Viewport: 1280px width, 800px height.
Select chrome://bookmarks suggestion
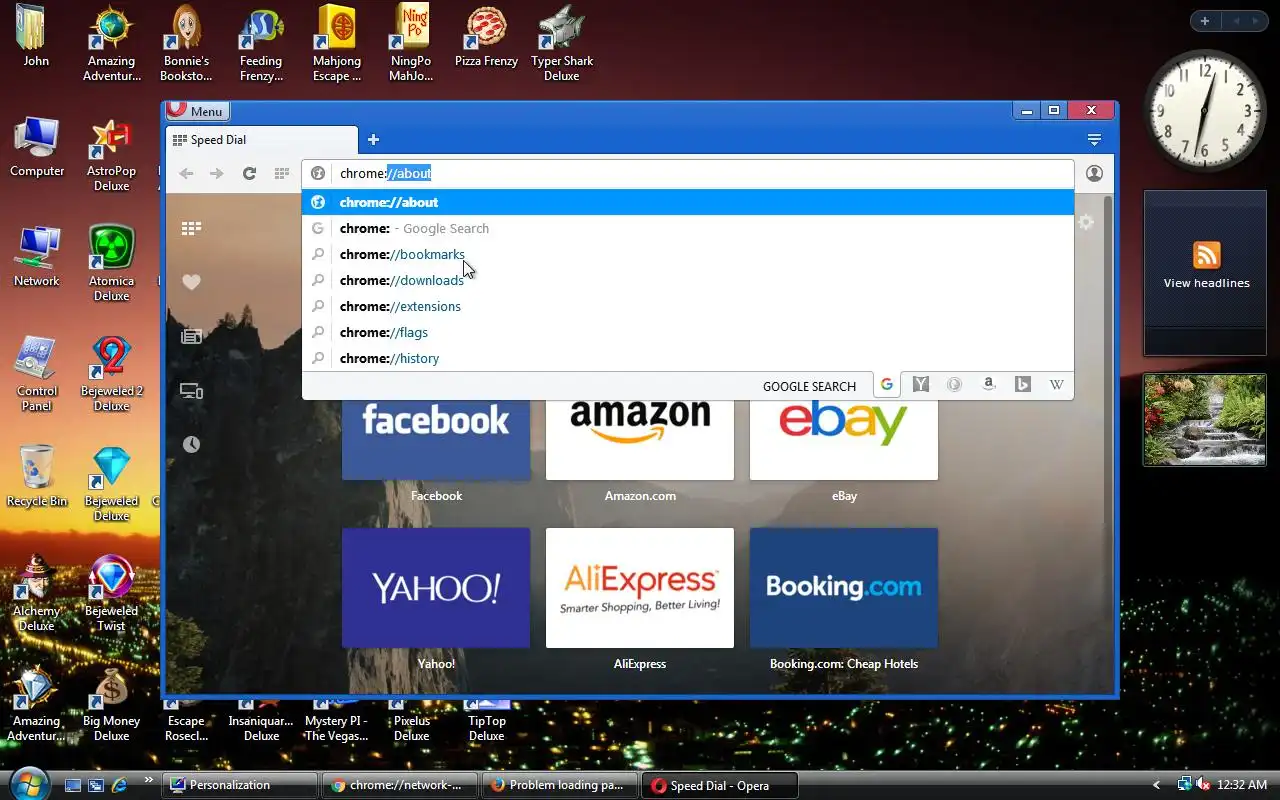tap(688, 254)
